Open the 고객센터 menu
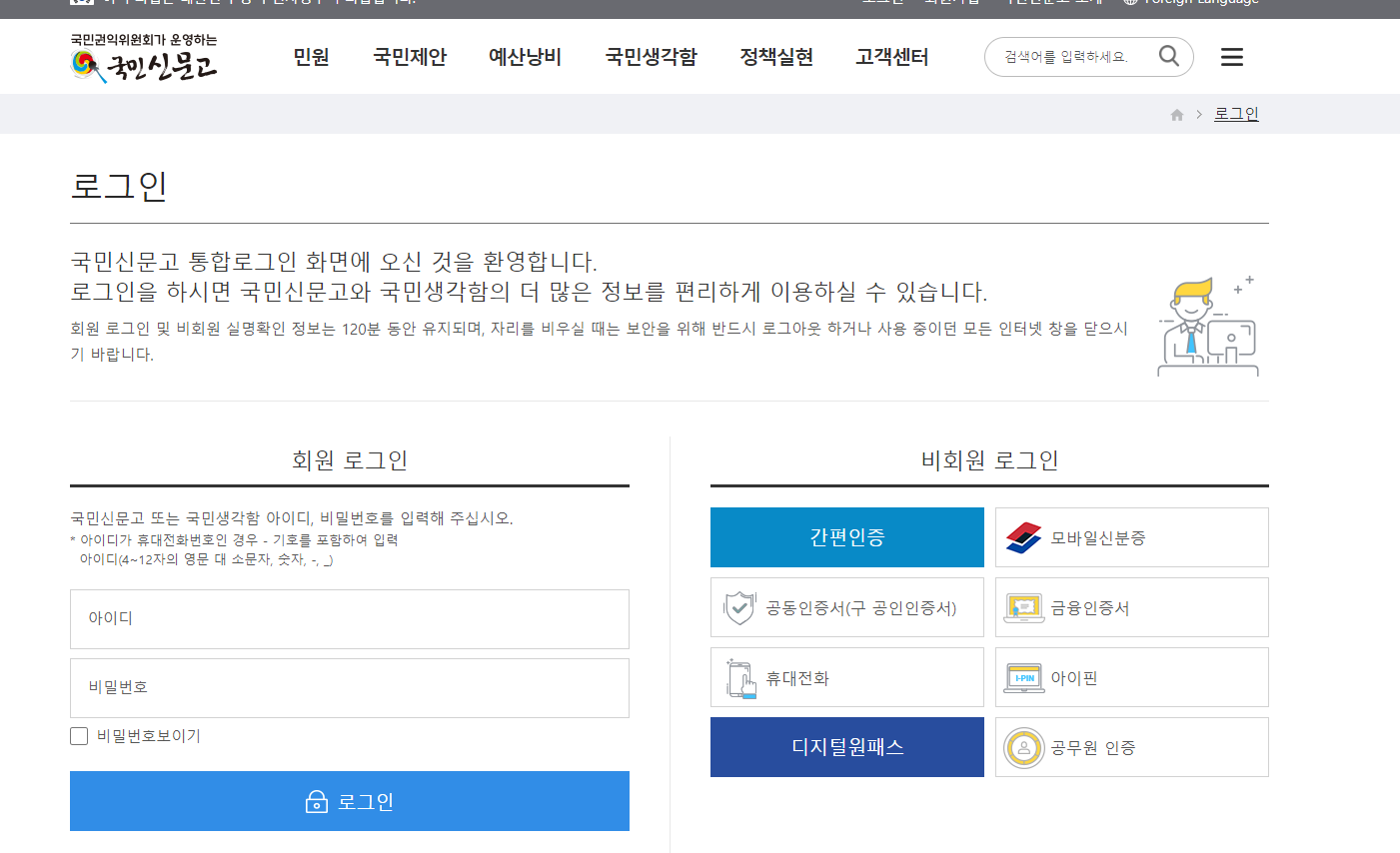Image resolution: width=1400 pixels, height=853 pixels. pyautogui.click(x=891, y=58)
